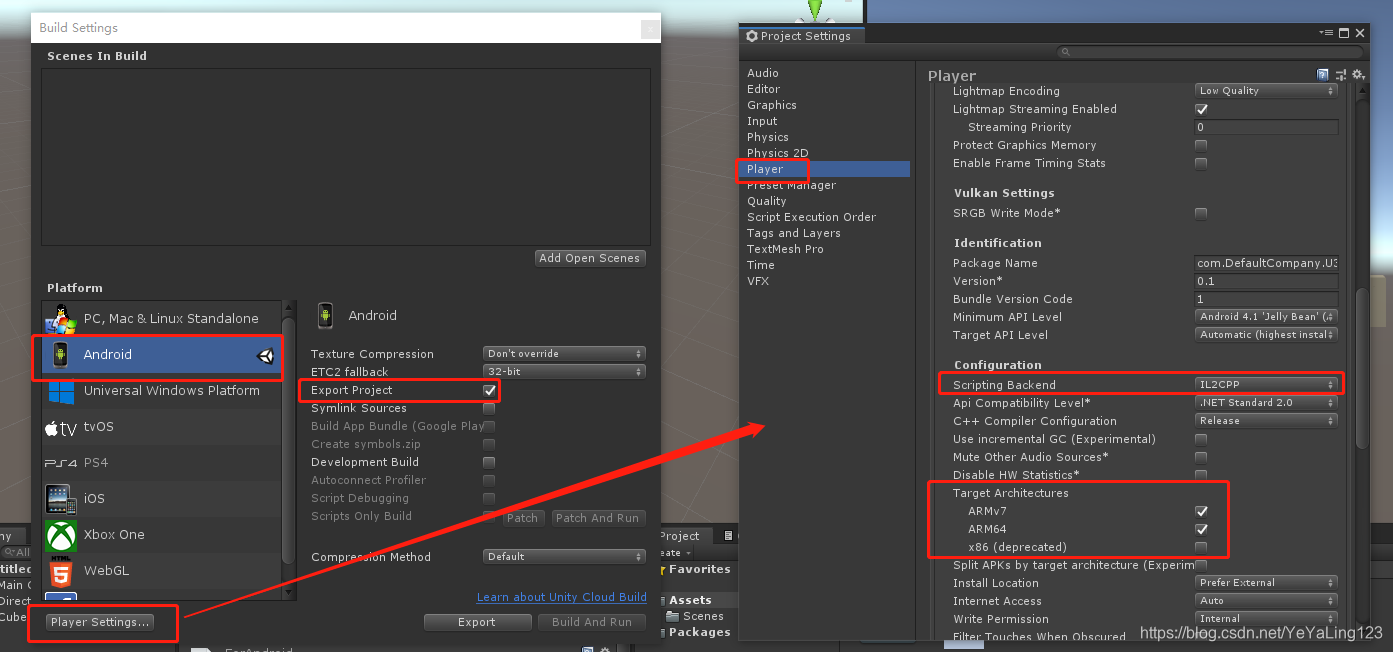Open the C++ Compiler Configuration dropdown
This screenshot has width=1393, height=652.
pyautogui.click(x=1267, y=421)
